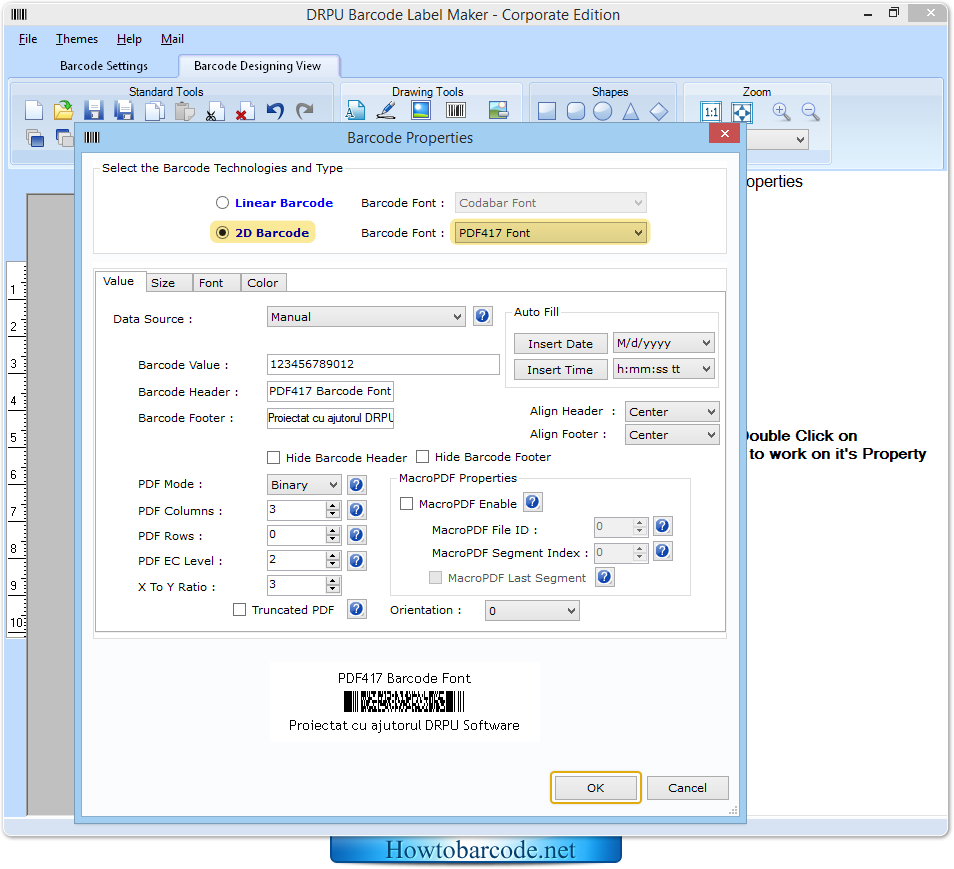This screenshot has width=954, height=869.
Task: Click the Save As icon in Standard Tools
Action: 124,111
